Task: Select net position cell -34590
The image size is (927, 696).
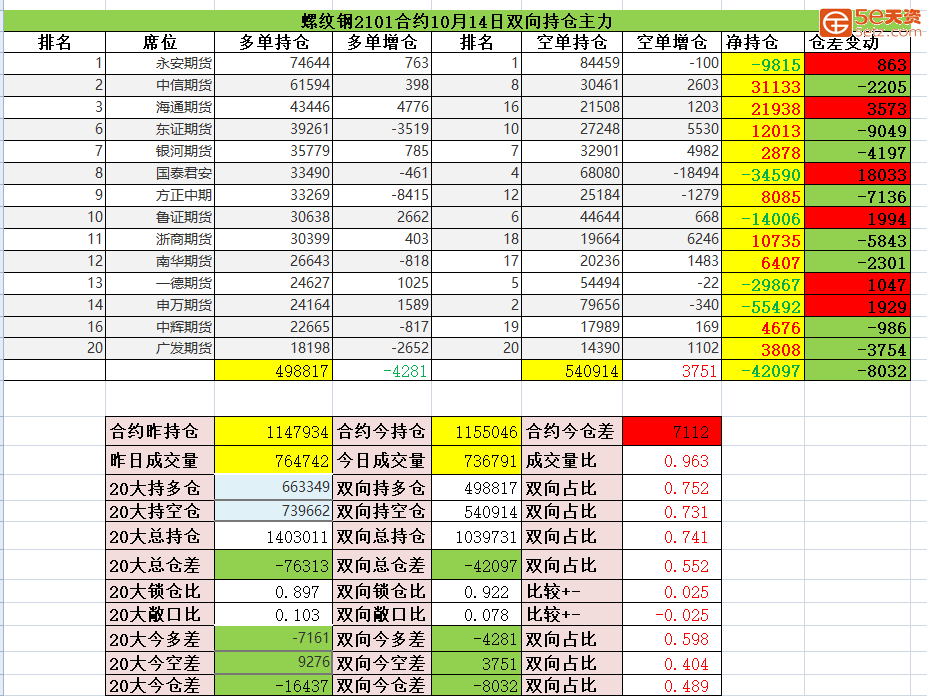Action: (x=763, y=173)
